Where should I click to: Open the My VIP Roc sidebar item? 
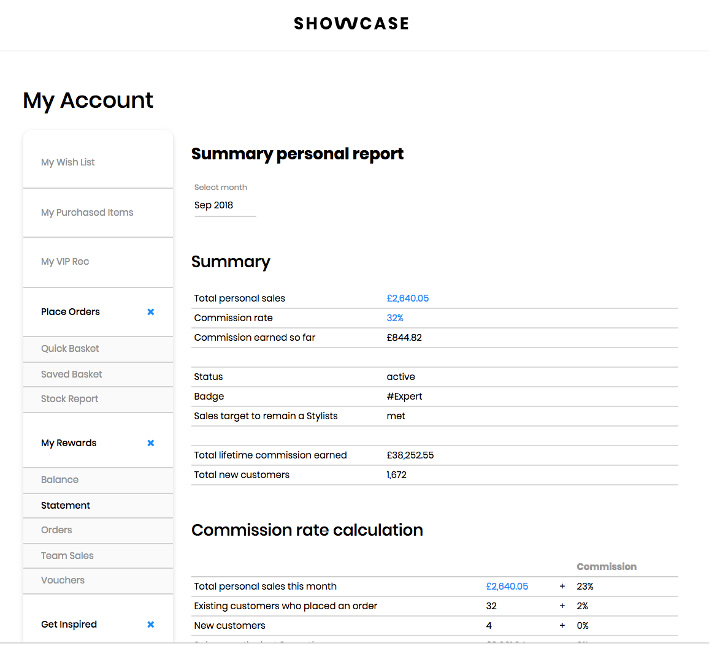click(65, 262)
